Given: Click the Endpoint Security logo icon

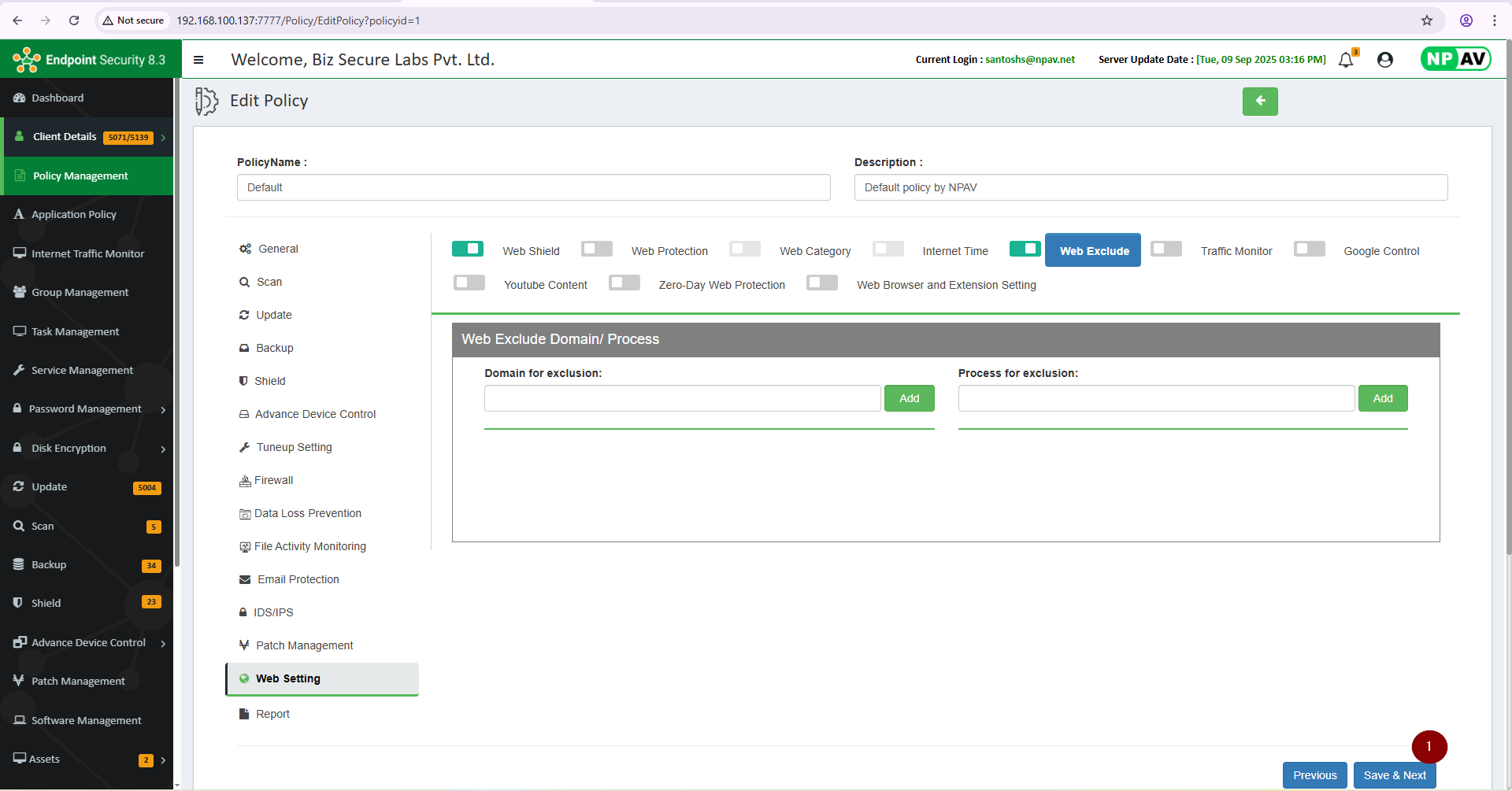Looking at the screenshot, I should point(26,60).
